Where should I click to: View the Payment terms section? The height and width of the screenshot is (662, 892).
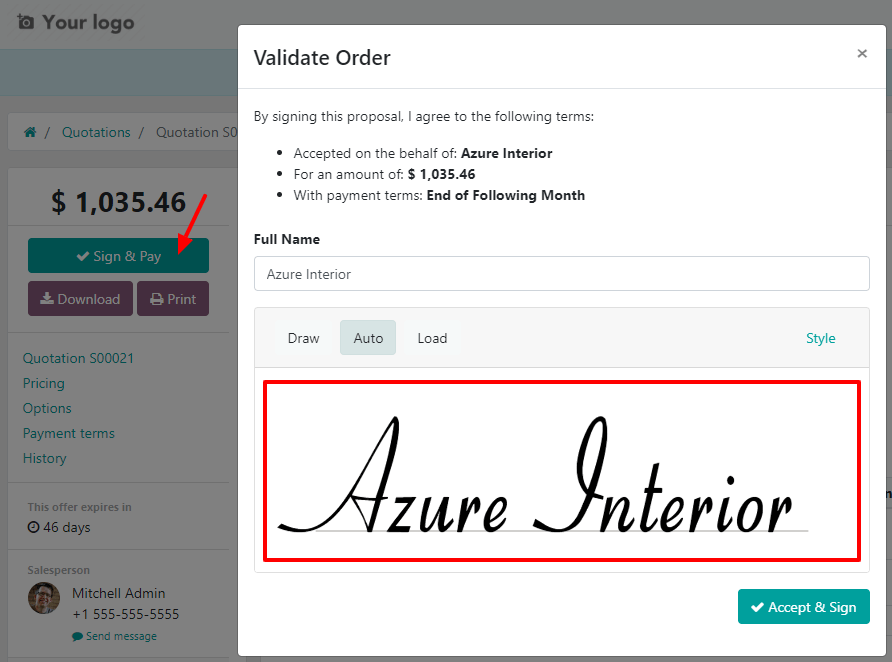68,433
